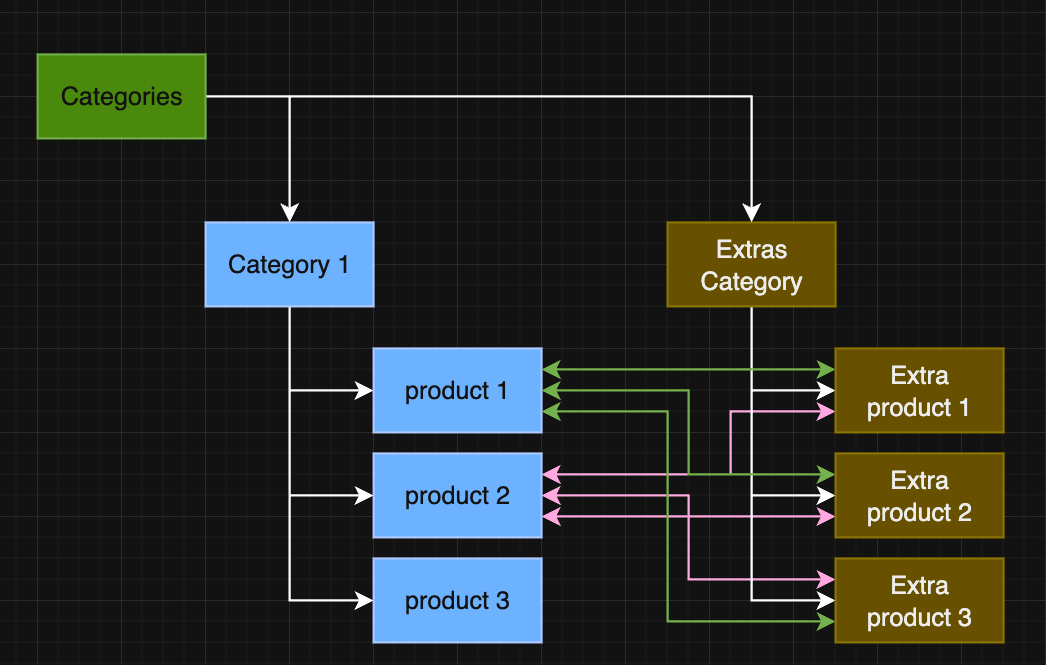Click pink arrowhead entering Extra product 1
Screen dimensions: 1046x665
tap(826, 411)
